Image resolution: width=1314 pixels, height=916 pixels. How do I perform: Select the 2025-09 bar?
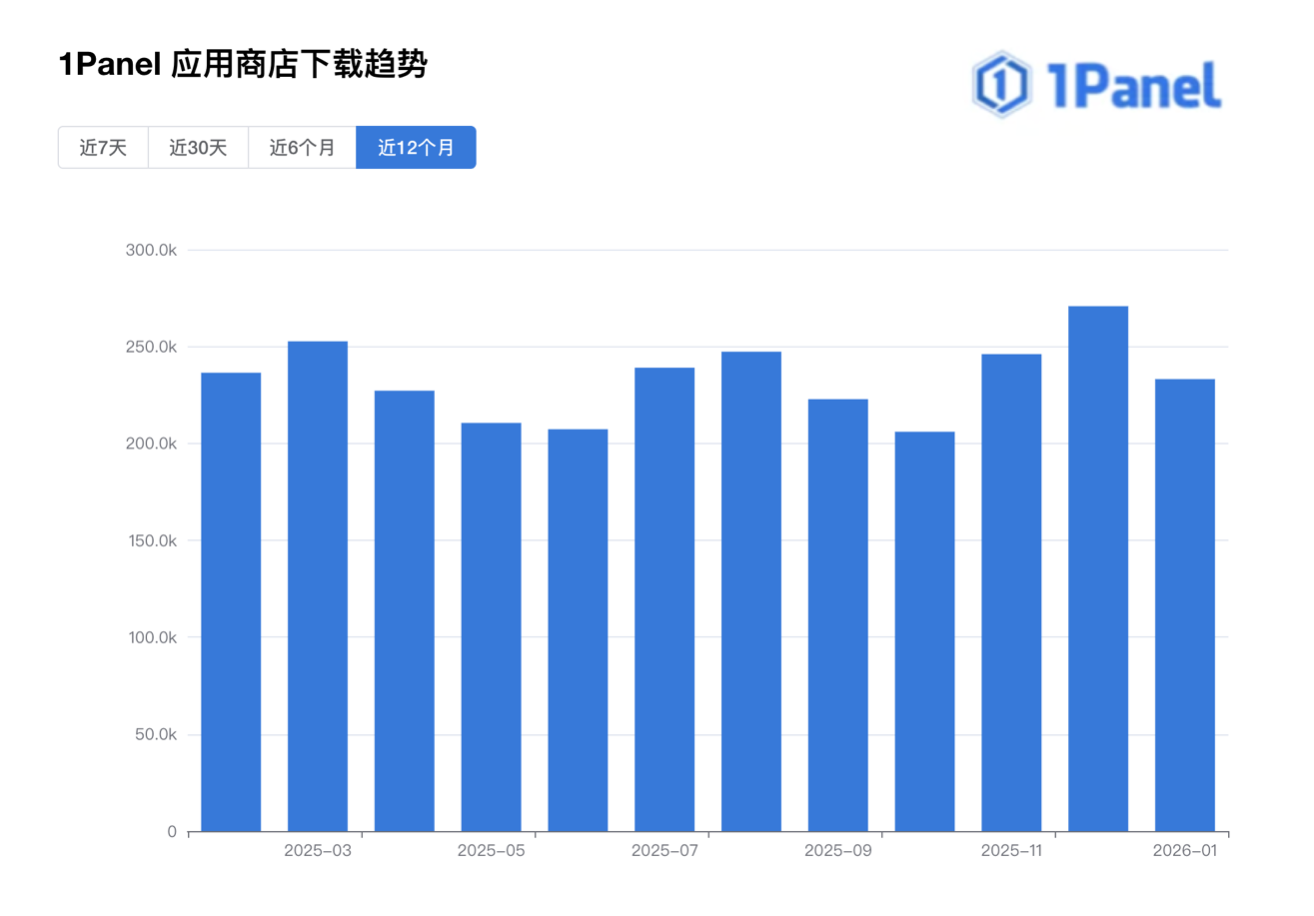point(838,615)
